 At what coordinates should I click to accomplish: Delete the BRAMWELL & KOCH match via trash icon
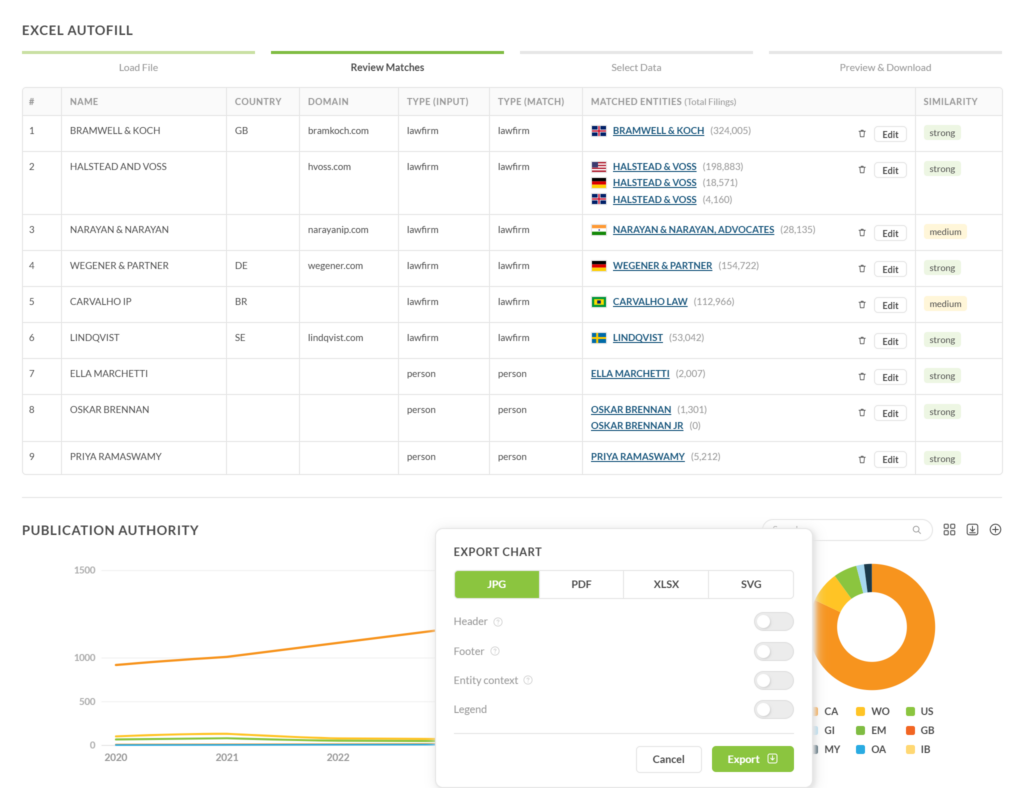862,134
